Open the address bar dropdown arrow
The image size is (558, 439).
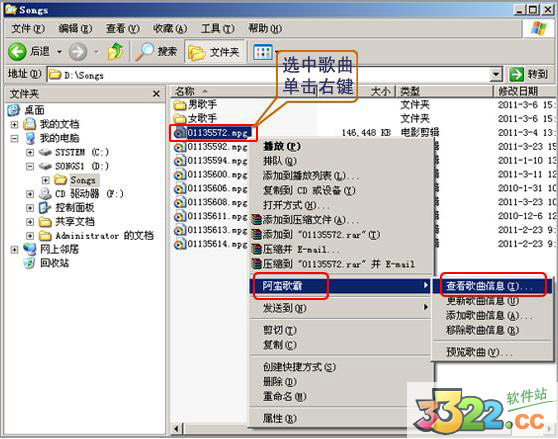(x=496, y=75)
